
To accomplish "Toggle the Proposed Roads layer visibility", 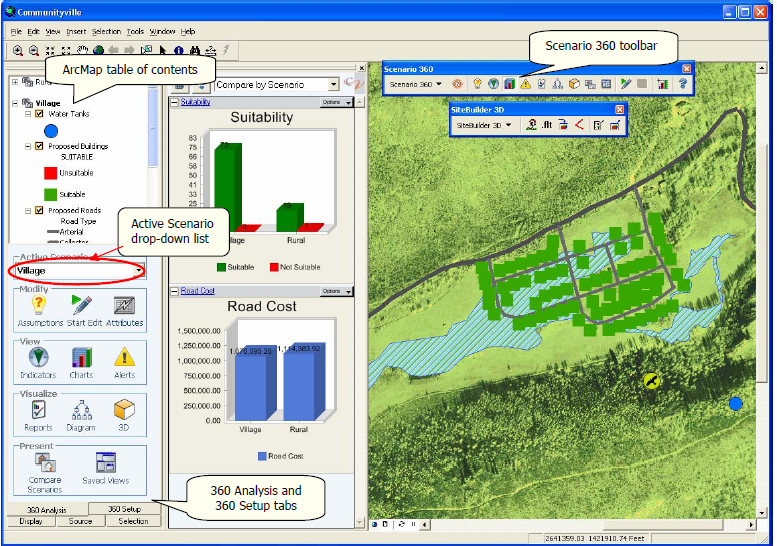I will coord(39,211).
